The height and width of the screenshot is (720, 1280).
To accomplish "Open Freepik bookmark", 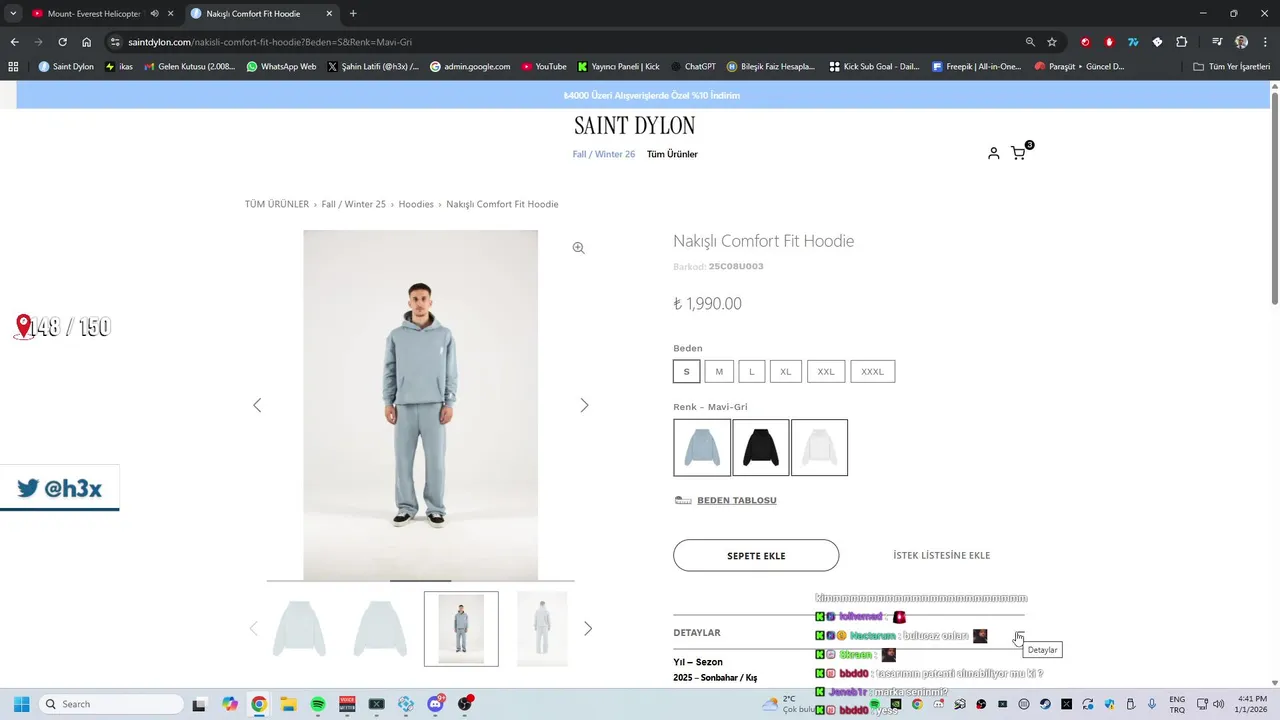I will [x=977, y=67].
